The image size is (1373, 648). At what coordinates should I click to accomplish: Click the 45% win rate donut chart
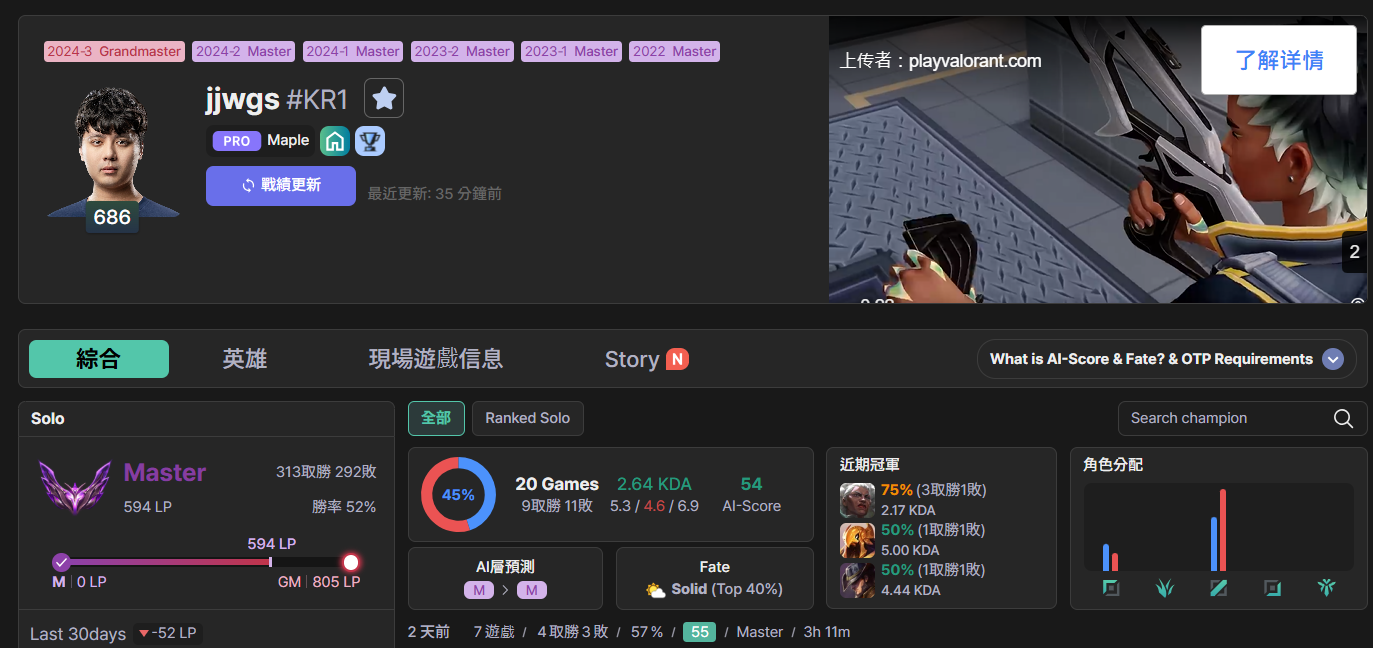[x=458, y=494]
